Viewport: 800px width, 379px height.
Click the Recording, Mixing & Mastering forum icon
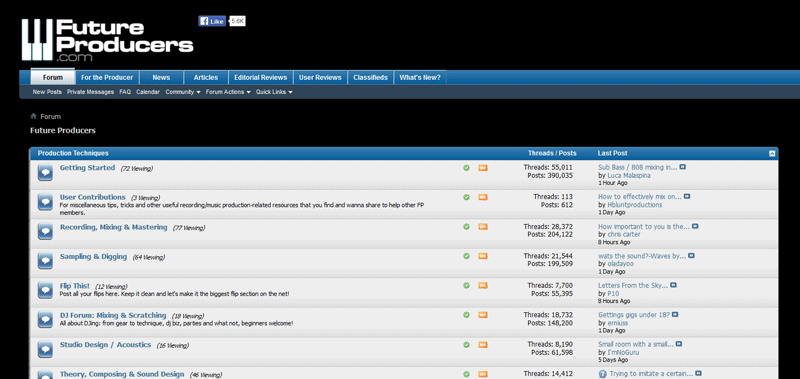tap(45, 232)
